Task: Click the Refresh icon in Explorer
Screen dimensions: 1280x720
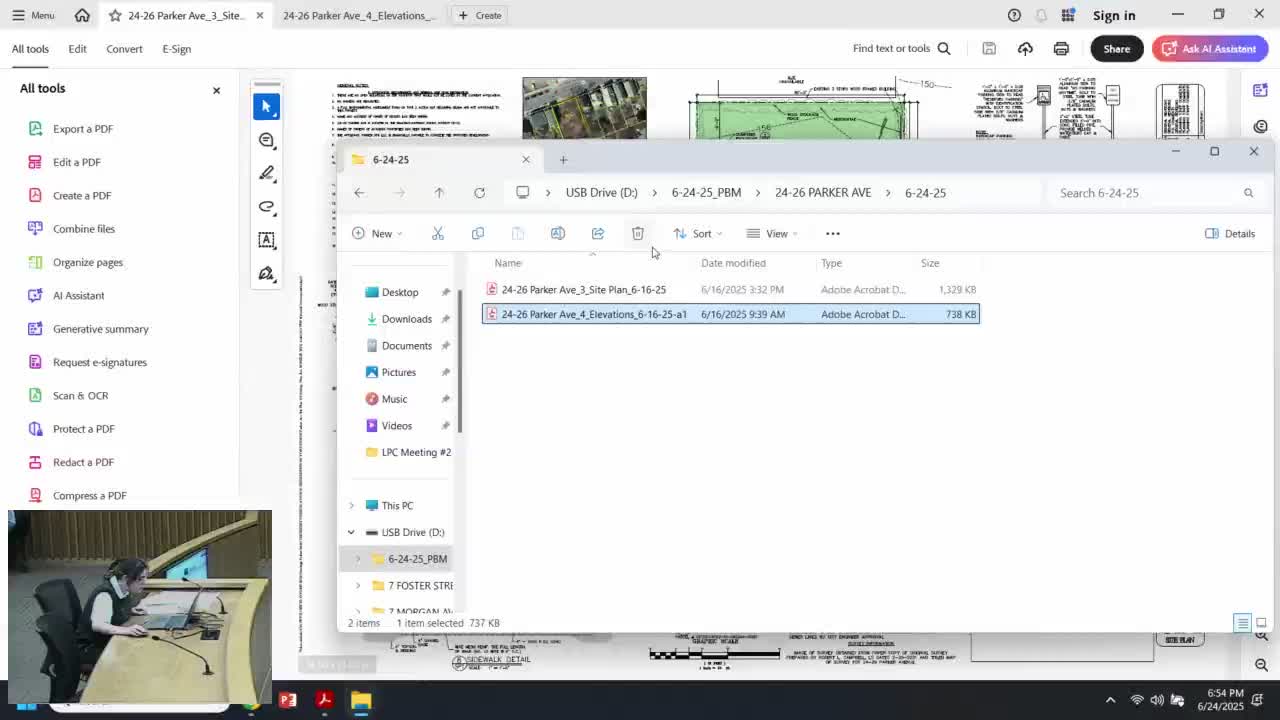Action: point(479,193)
